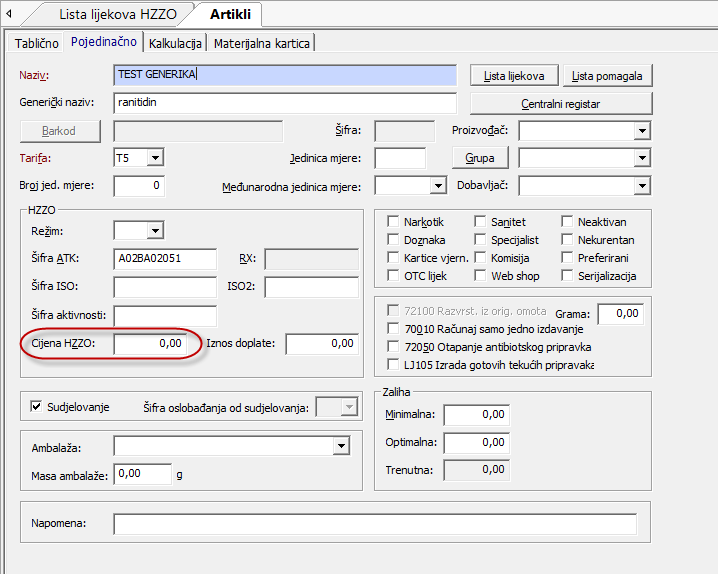Screen dimensions: 718x574
Task: Enable the Narkotik checkbox
Action: [x=394, y=222]
